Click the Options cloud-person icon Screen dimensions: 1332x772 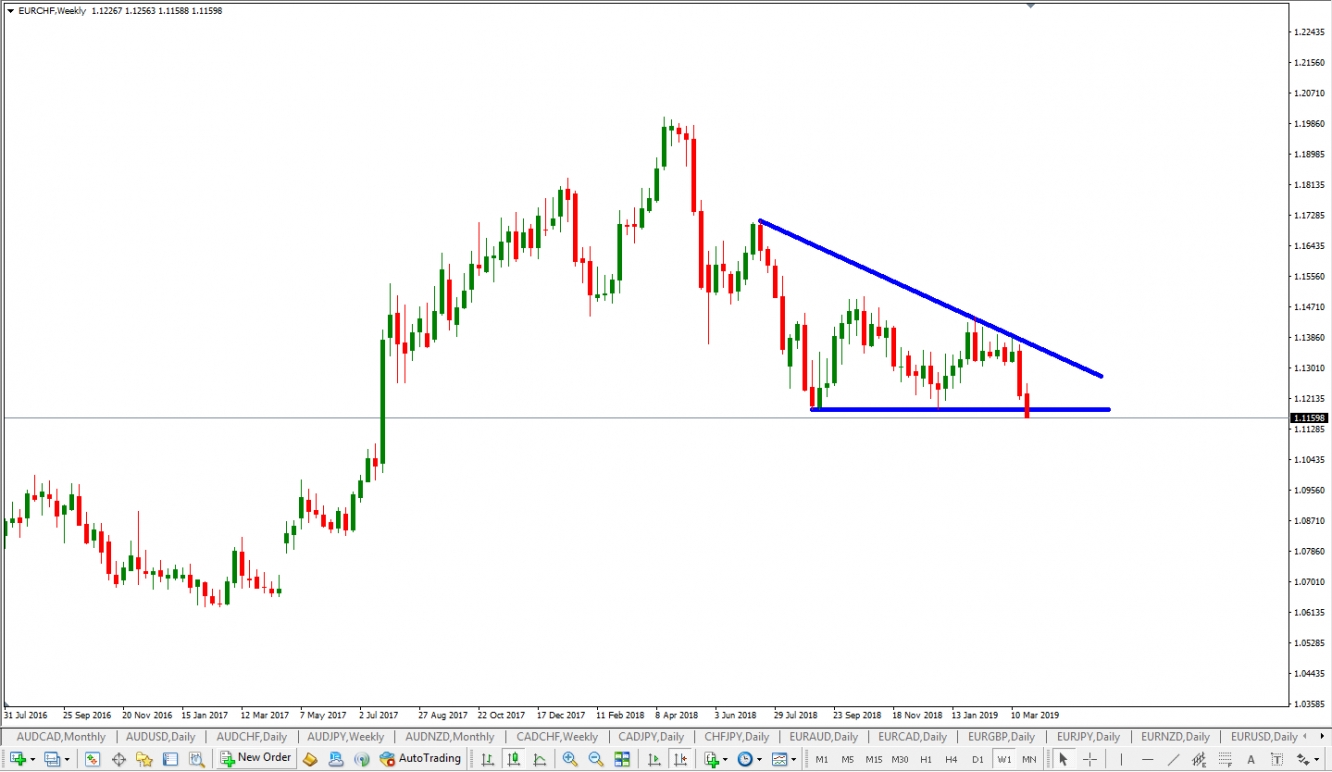pos(336,759)
